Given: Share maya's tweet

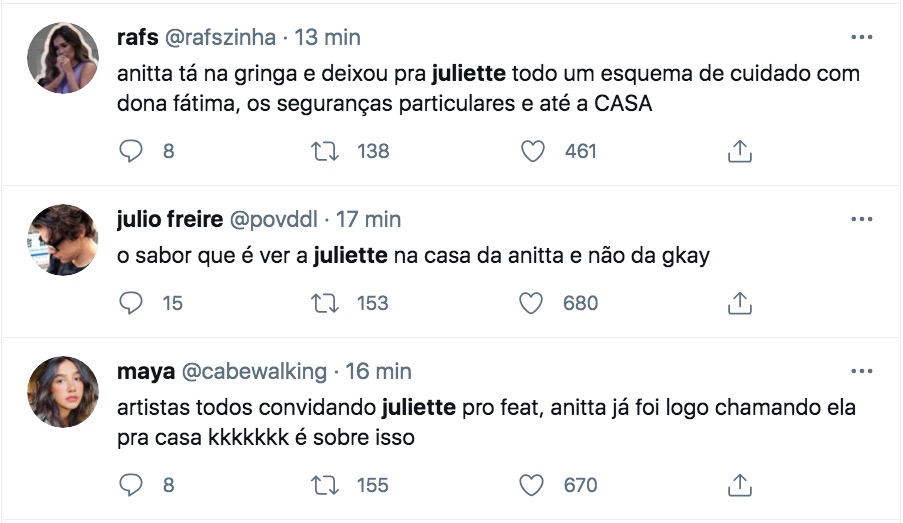Looking at the screenshot, I should (x=739, y=485).
